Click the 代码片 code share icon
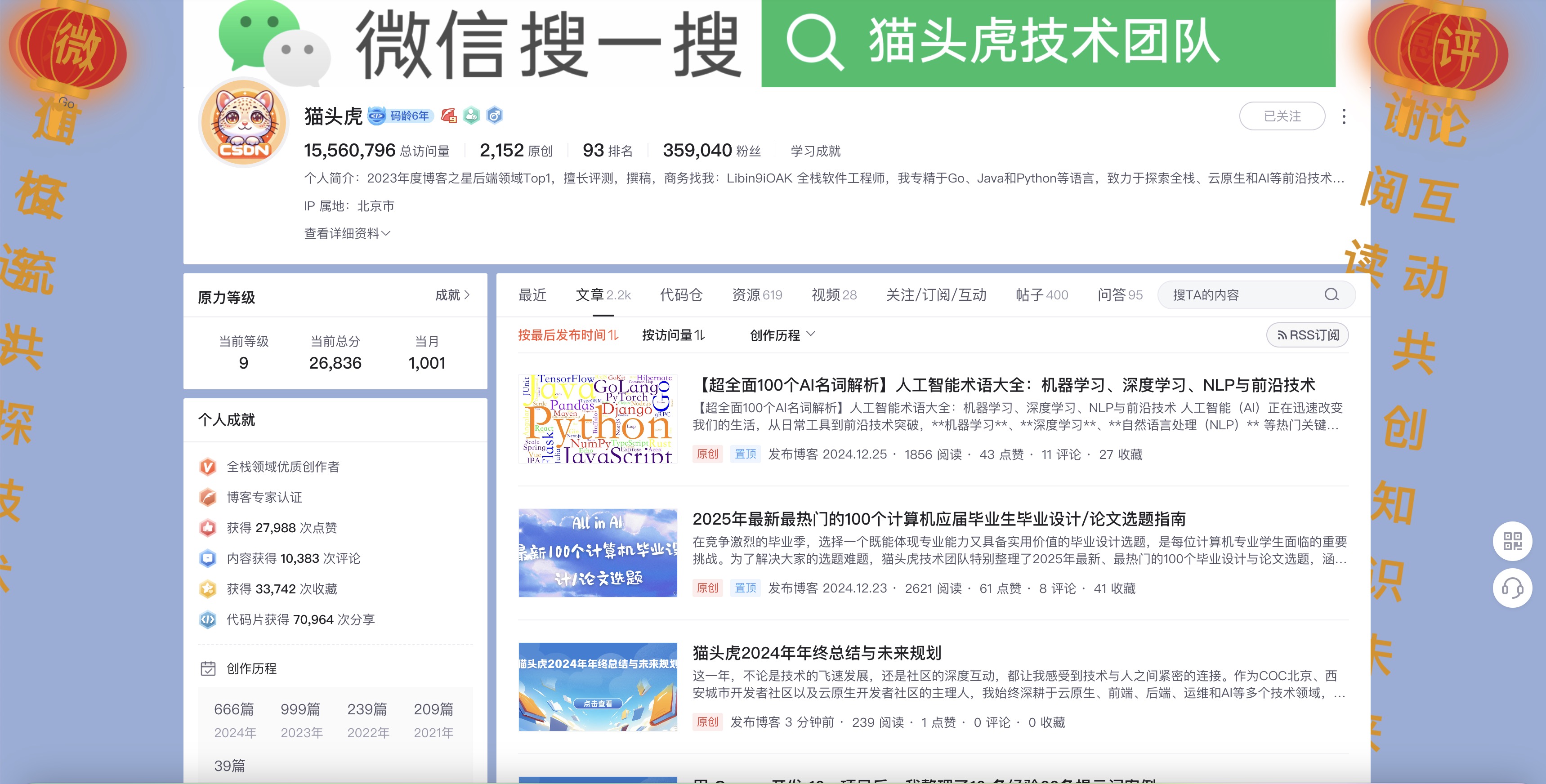 click(x=208, y=619)
